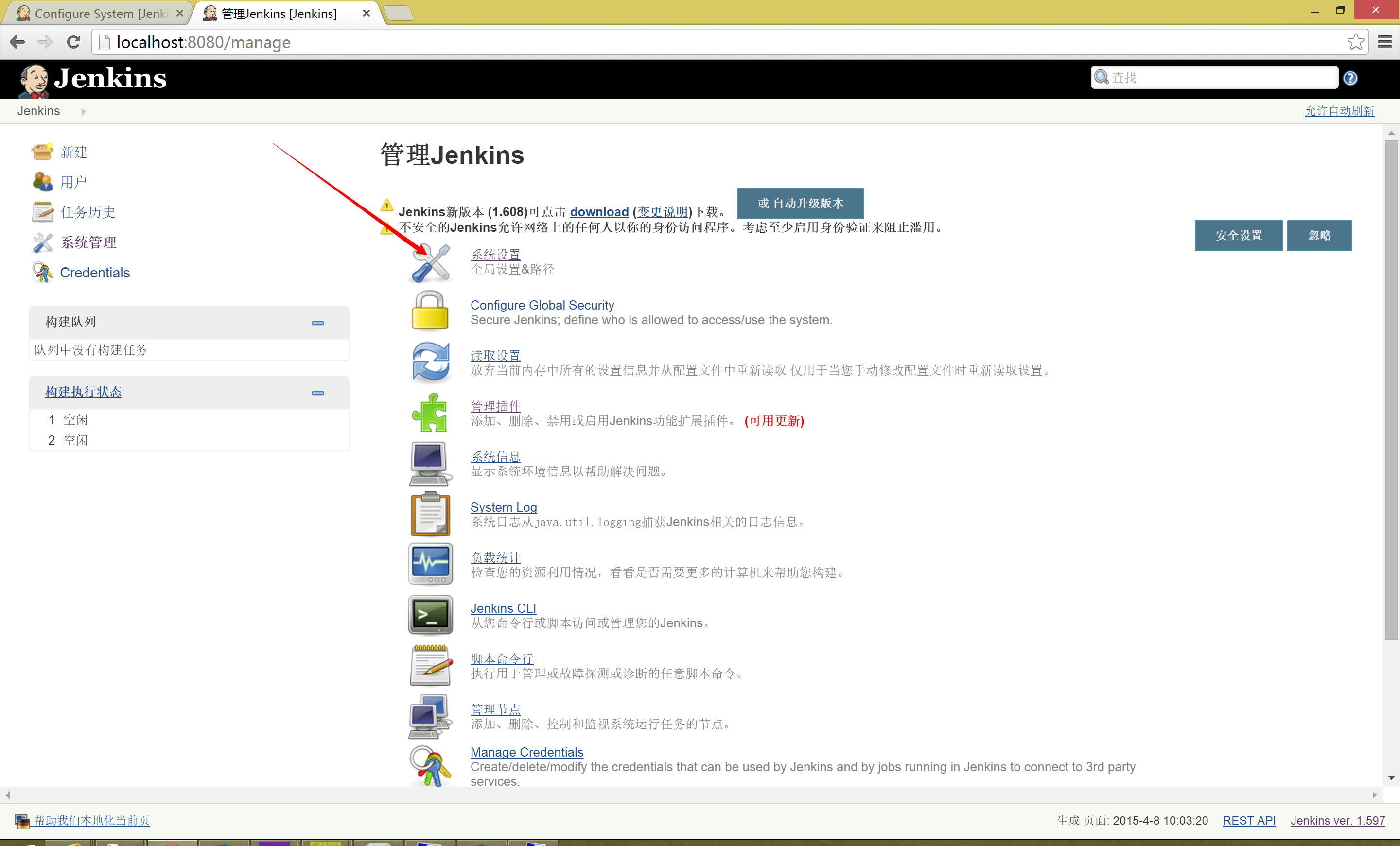Click the Manage Credentials keys icon
1400x846 pixels.
[x=430, y=766]
